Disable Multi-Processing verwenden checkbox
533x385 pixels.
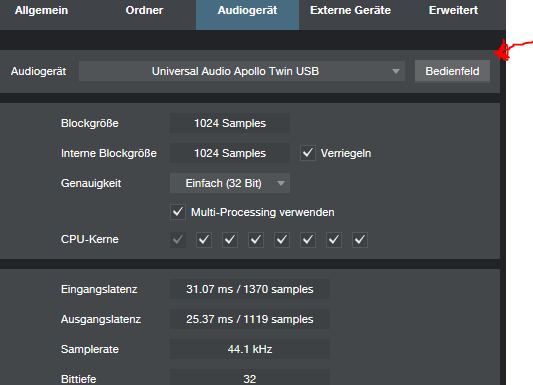point(178,212)
